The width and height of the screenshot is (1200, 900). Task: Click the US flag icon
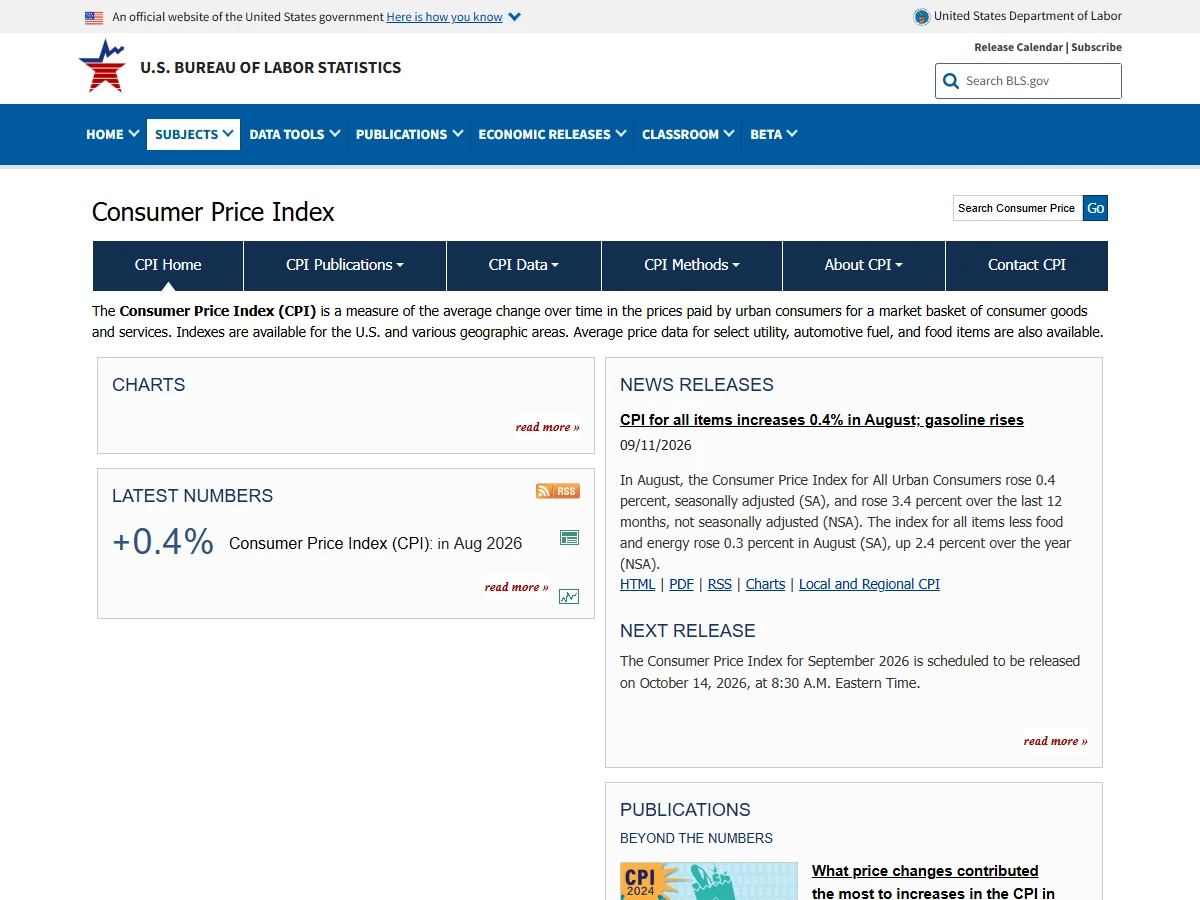click(94, 17)
